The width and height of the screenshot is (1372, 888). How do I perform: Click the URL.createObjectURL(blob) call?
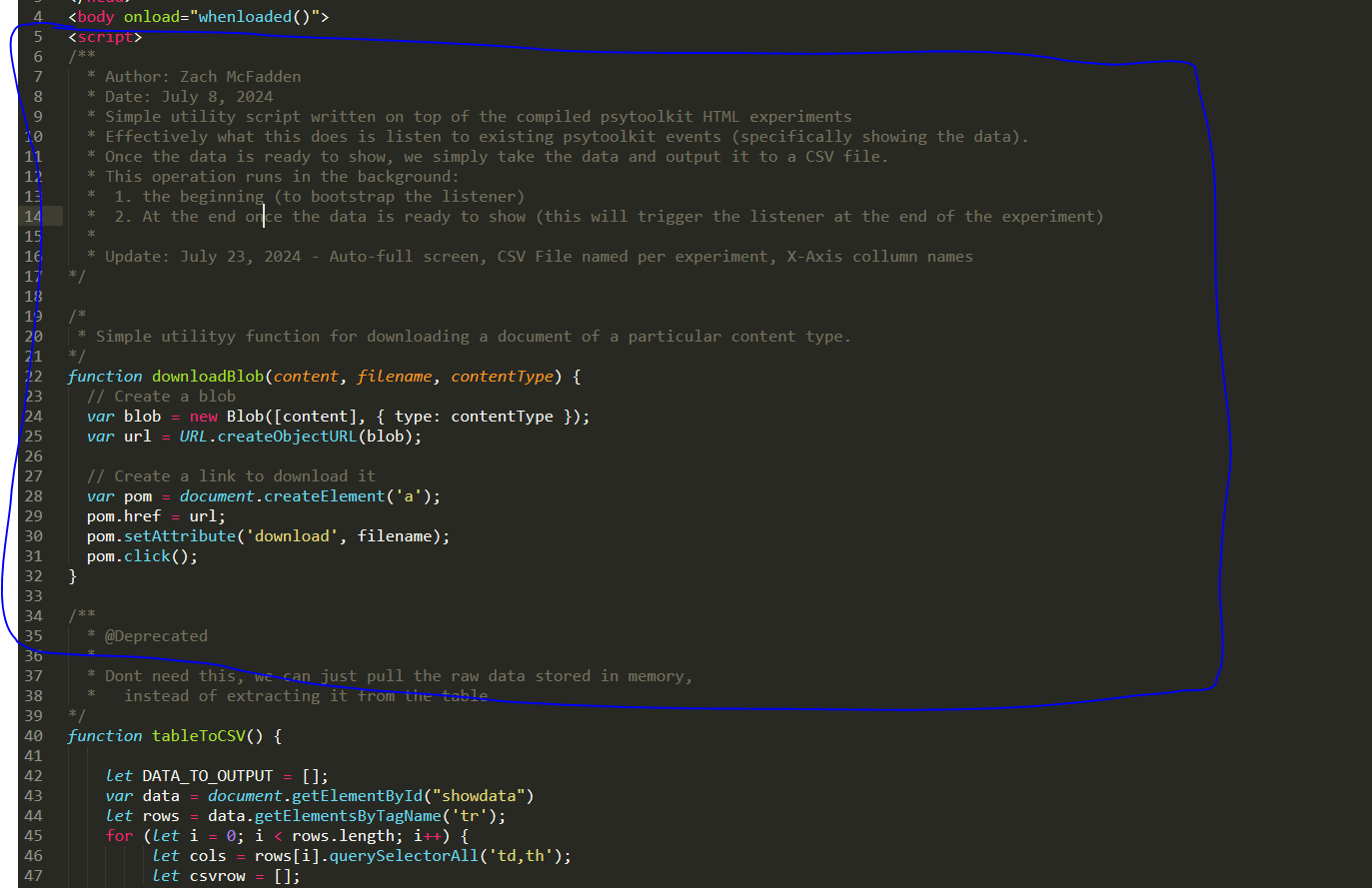[x=297, y=437]
